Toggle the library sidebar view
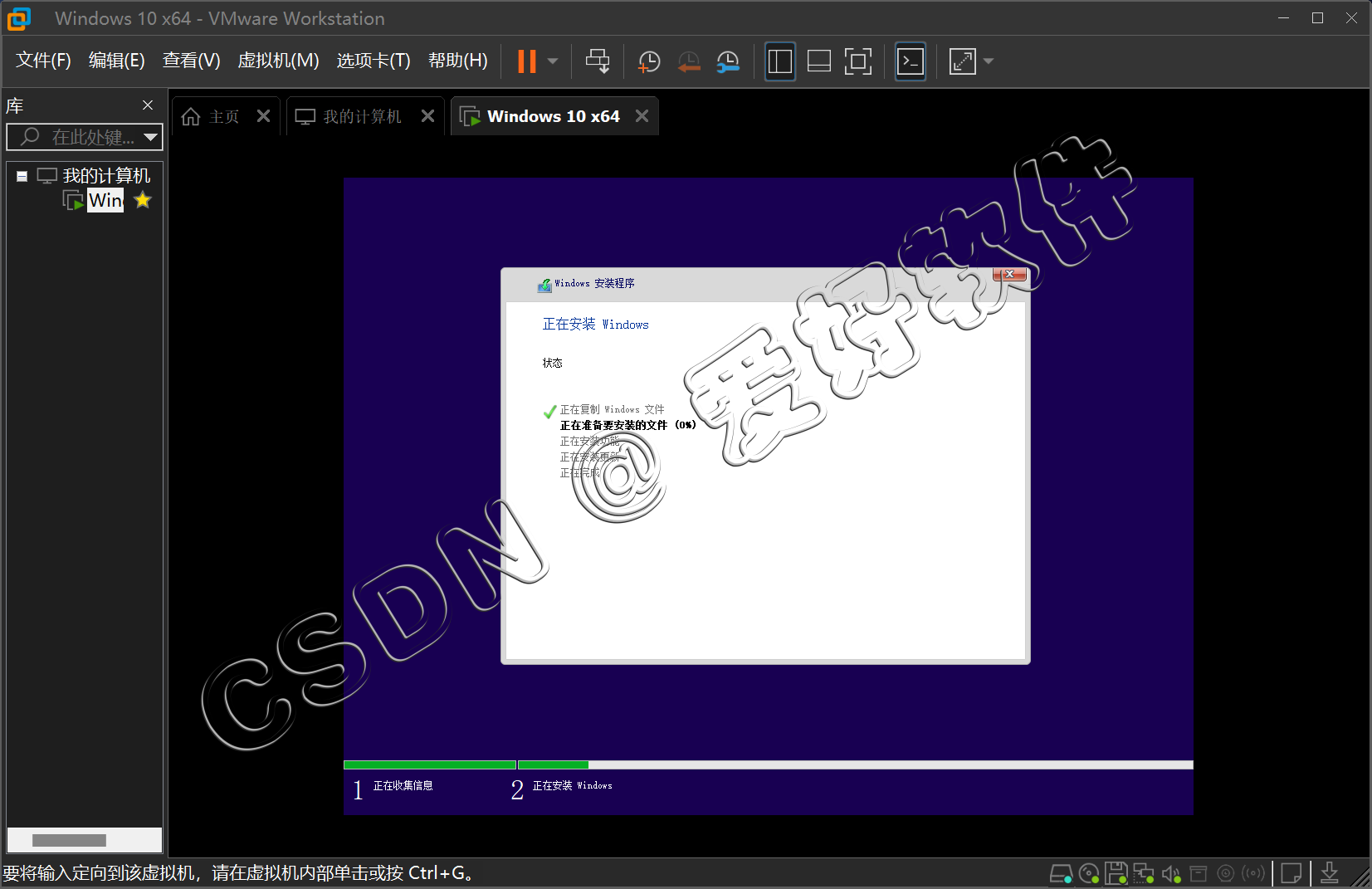This screenshot has width=1372, height=889. tap(780, 61)
